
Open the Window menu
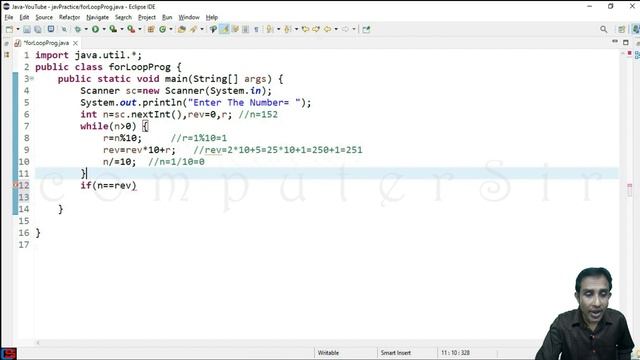[189, 17]
